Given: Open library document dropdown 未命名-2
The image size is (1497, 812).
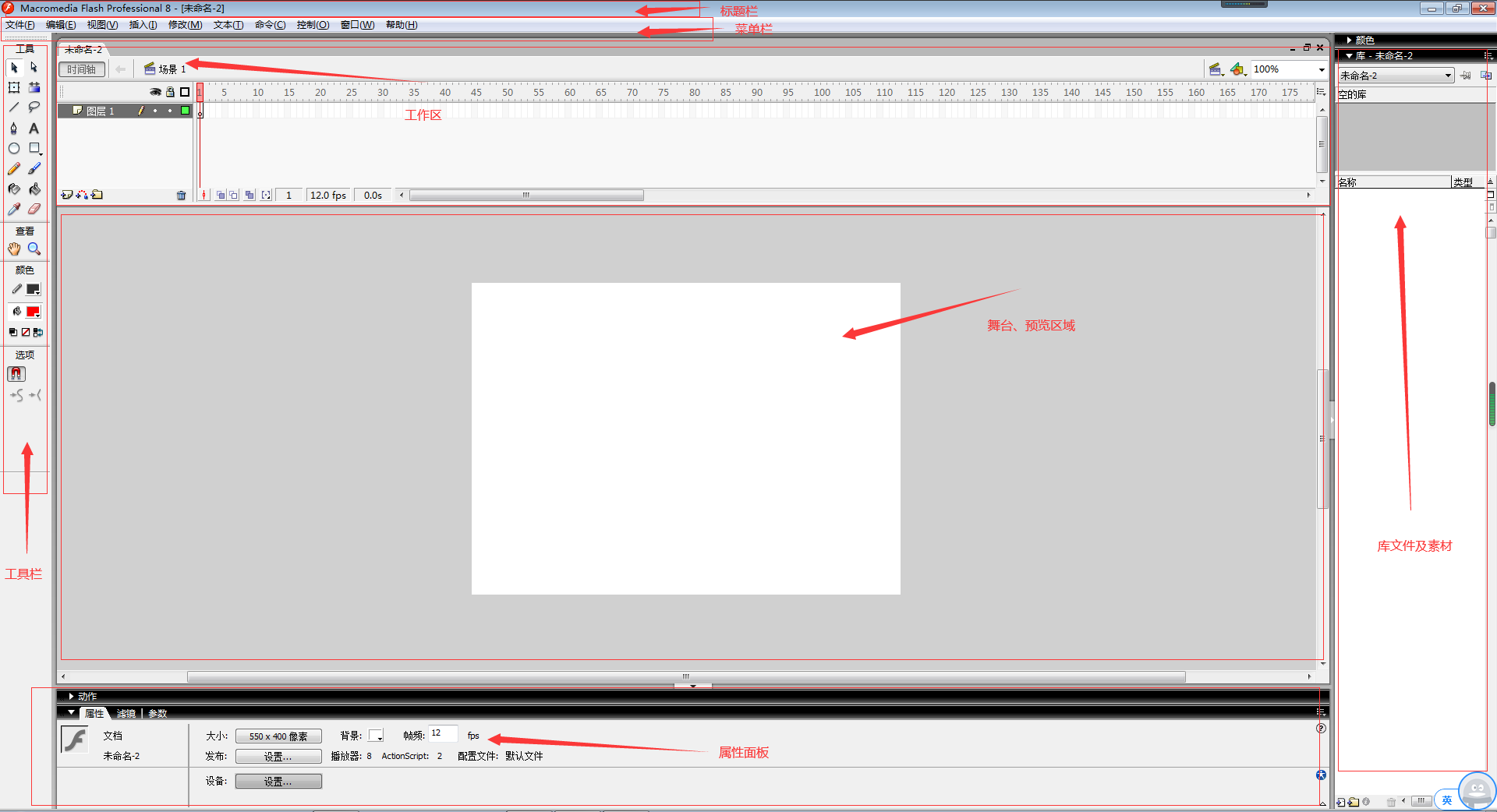Looking at the screenshot, I should click(x=1396, y=76).
